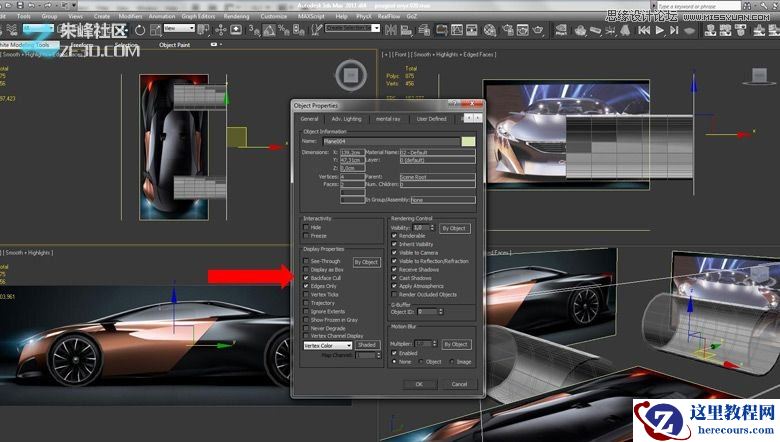
Task: Switch to the User Defined tab
Action: tap(432, 119)
